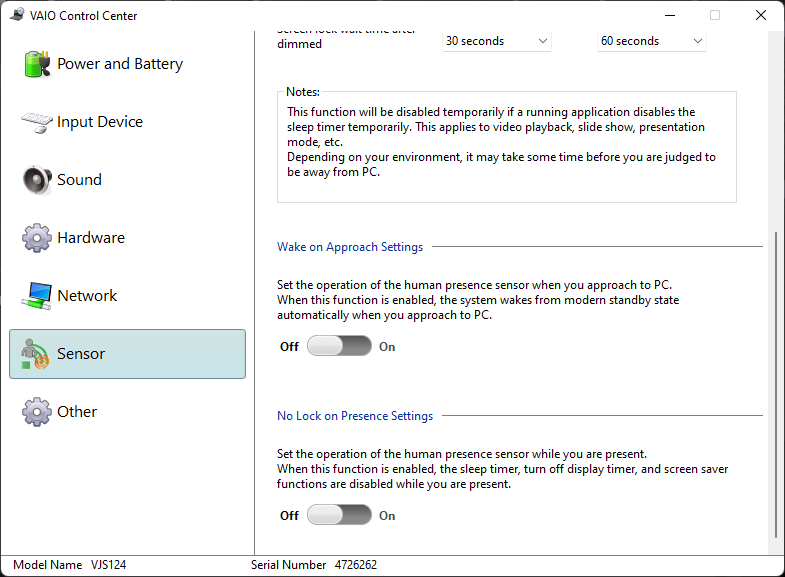The height and width of the screenshot is (577, 785).
Task: Click the Hardware gear icon
Action: [37, 238]
